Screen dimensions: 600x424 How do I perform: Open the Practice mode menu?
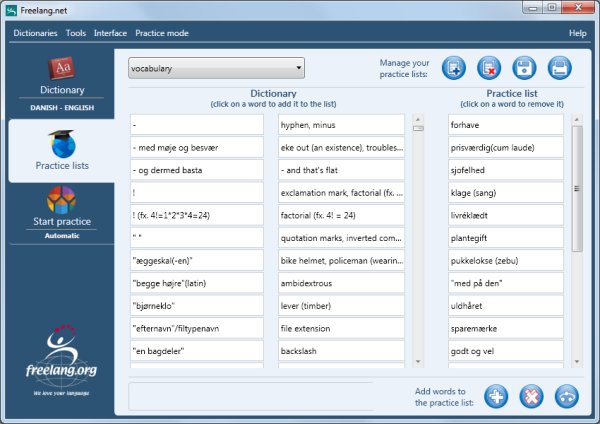click(x=162, y=33)
